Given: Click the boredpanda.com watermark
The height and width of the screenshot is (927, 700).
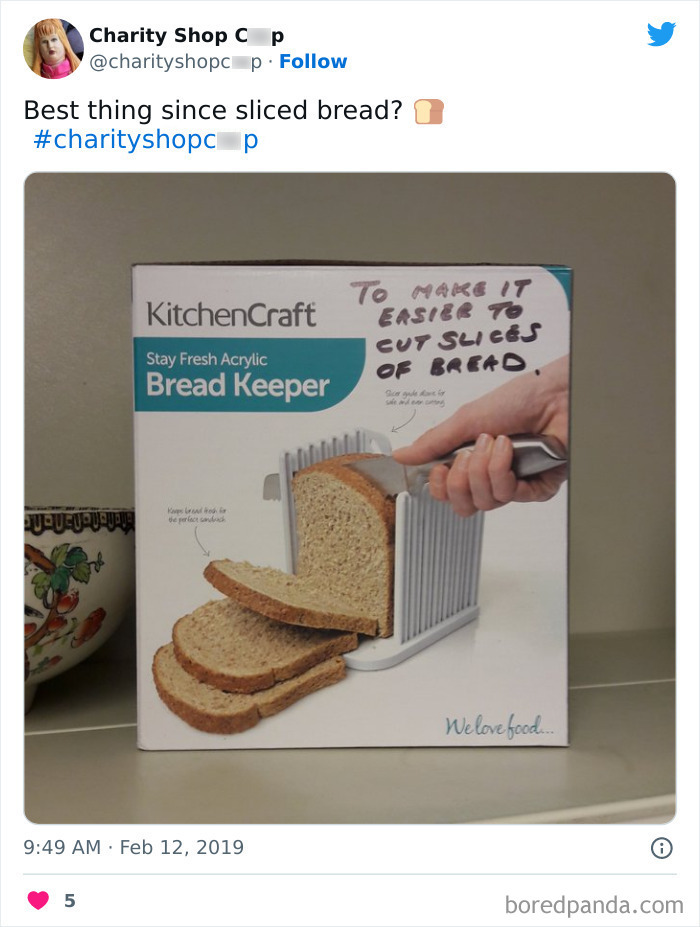Looking at the screenshot, I should [x=594, y=905].
